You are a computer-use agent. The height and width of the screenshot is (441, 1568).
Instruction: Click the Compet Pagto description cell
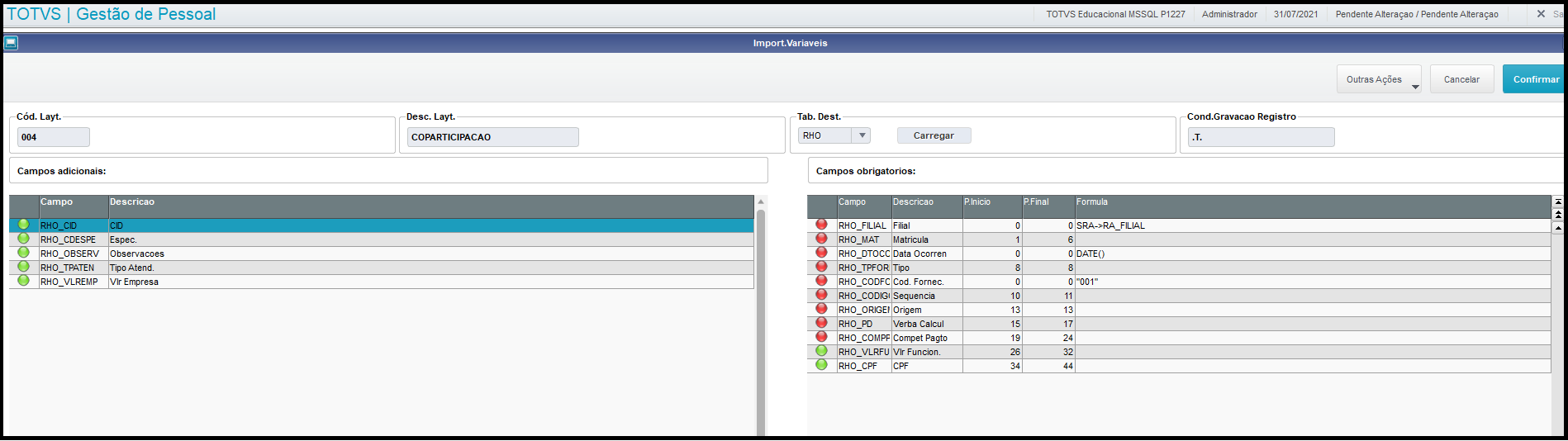click(927, 338)
